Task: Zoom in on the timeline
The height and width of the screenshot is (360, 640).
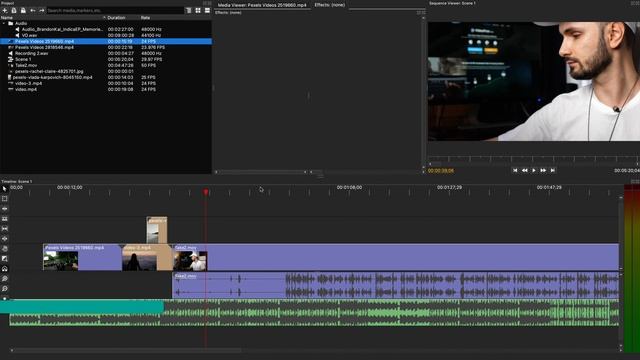Action: pos(4,279)
